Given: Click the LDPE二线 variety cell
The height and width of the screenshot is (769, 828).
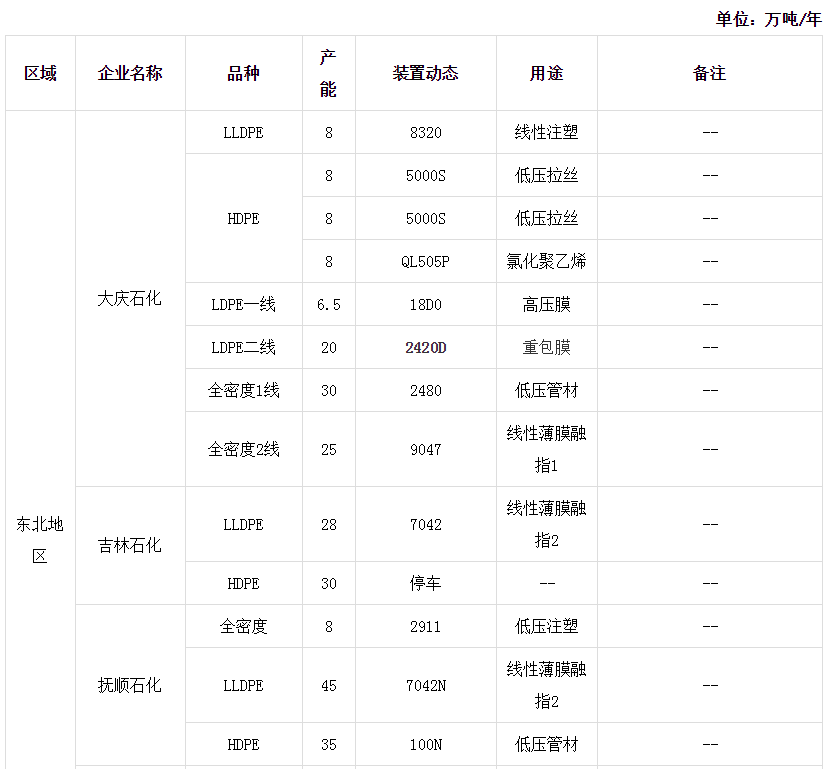Looking at the screenshot, I should [x=243, y=348].
